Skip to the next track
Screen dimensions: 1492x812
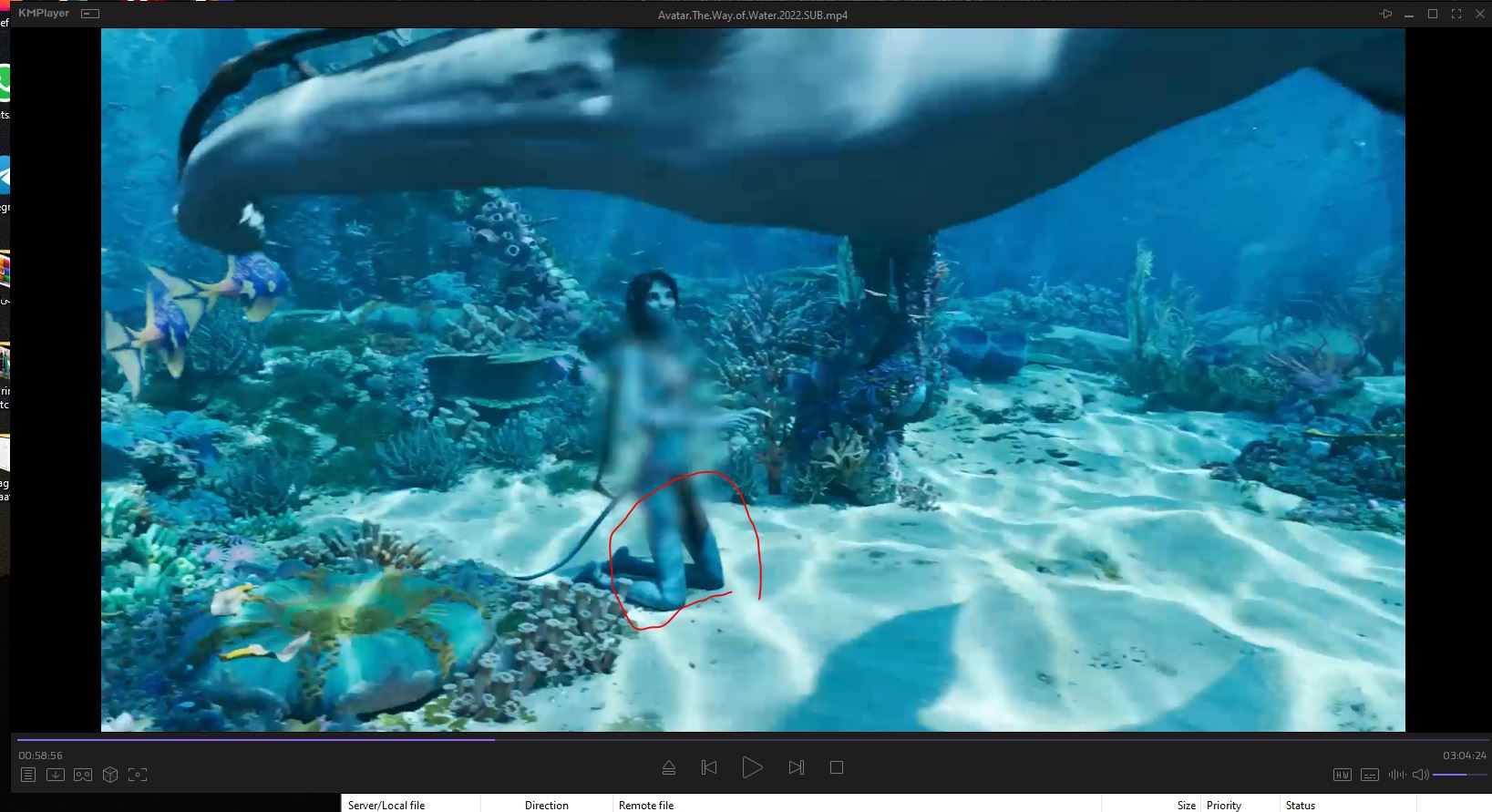(796, 767)
